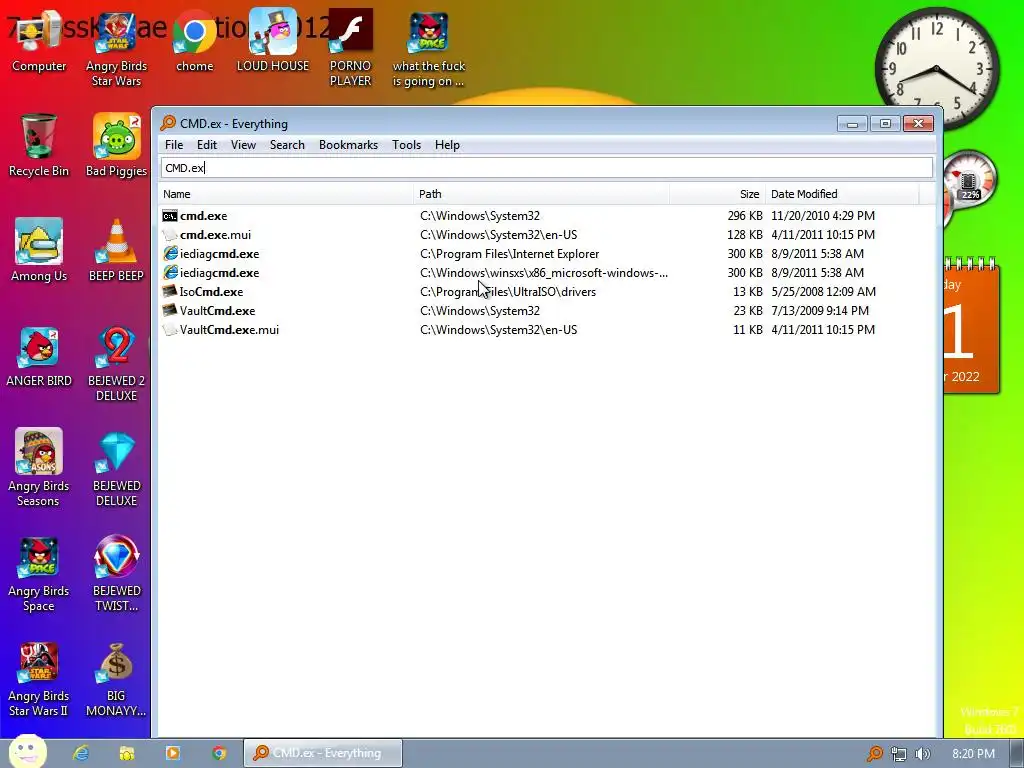This screenshot has height=768, width=1024.
Task: Sort results by Size column
Action: click(x=717, y=194)
